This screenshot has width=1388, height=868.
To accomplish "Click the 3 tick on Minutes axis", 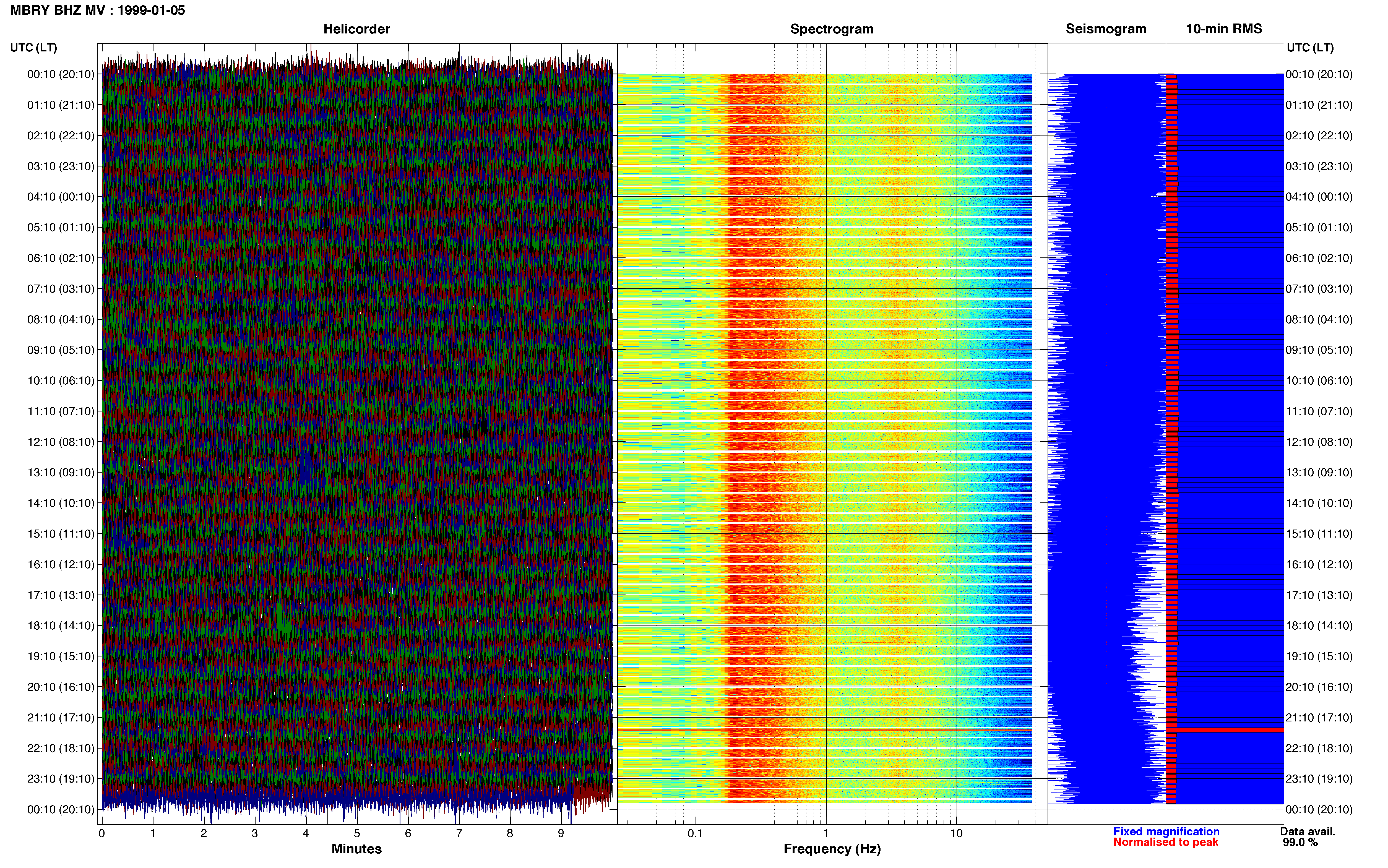I will point(255,833).
